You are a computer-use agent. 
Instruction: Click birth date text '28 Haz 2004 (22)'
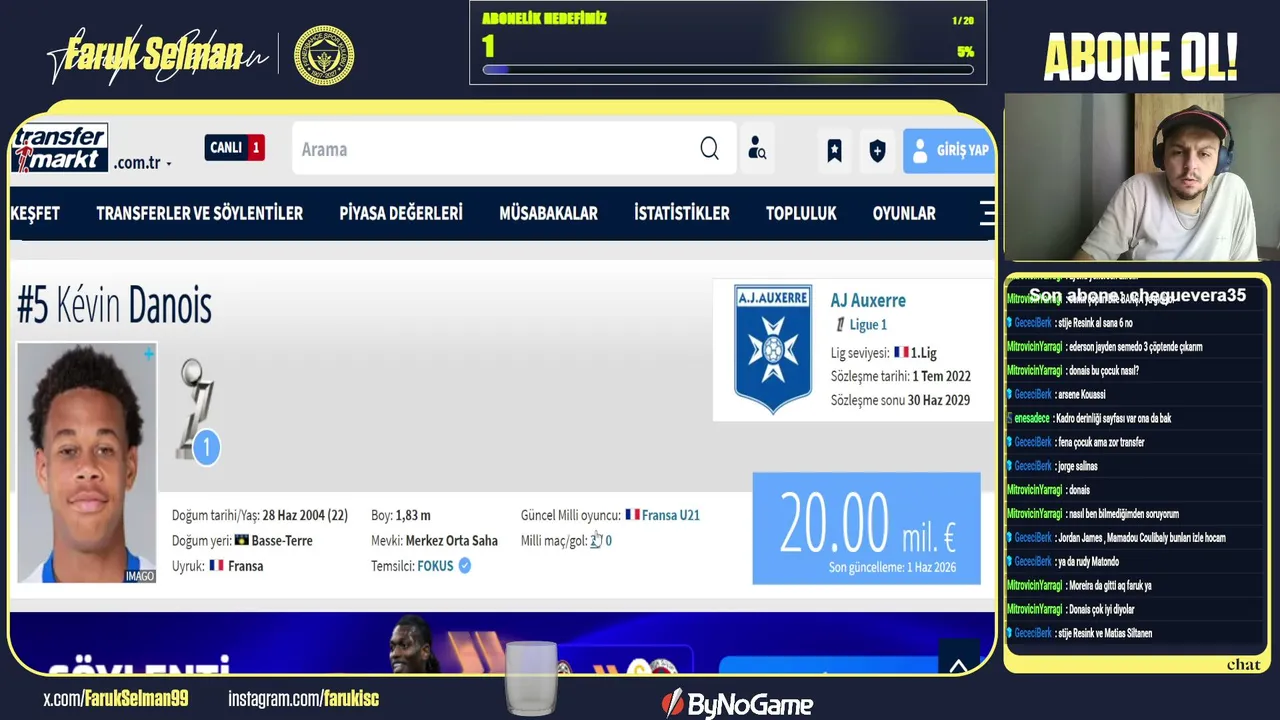pyautogui.click(x=305, y=515)
